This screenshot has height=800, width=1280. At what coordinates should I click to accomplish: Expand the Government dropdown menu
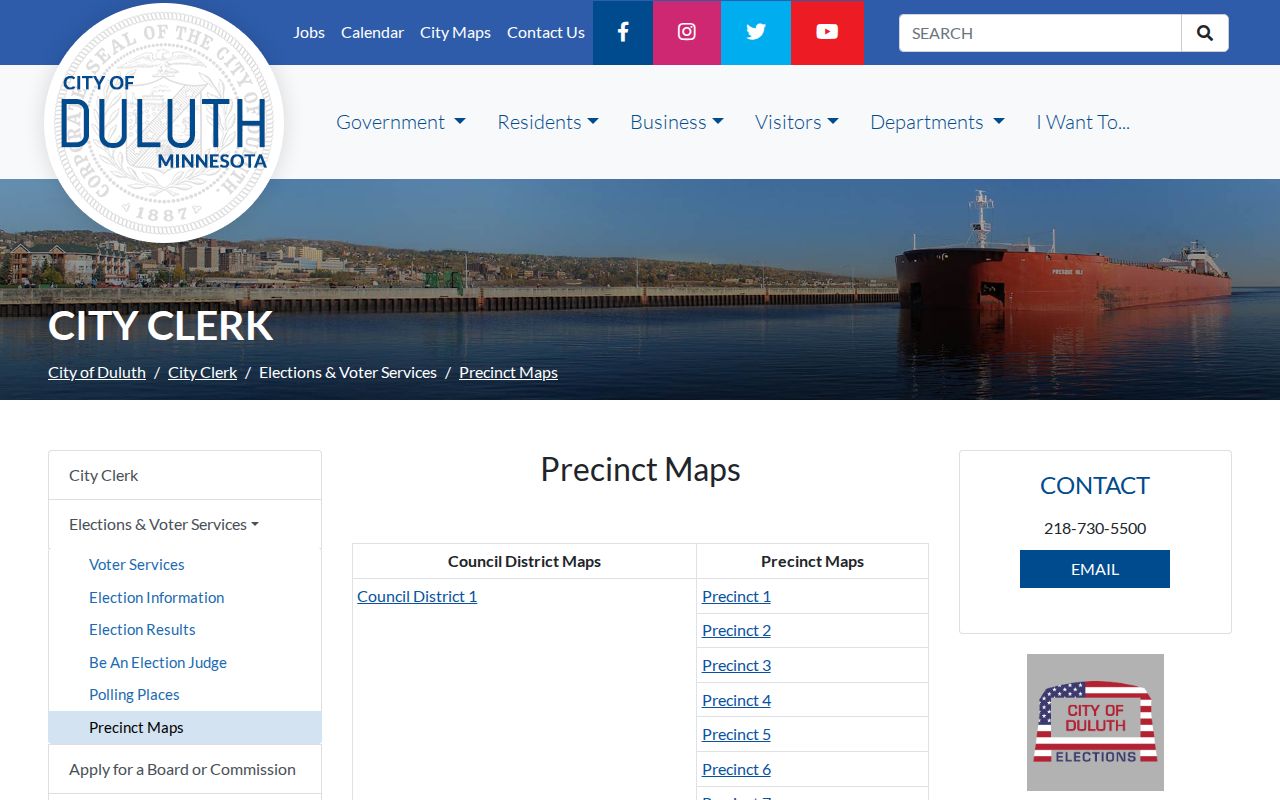click(x=401, y=122)
